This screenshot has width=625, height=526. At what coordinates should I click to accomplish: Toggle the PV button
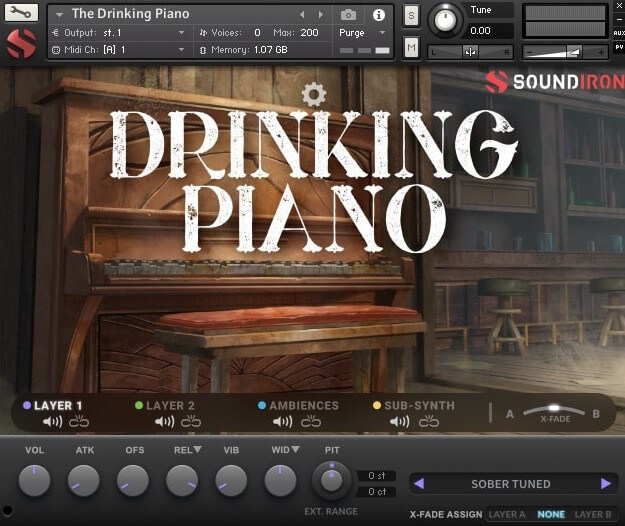point(619,47)
